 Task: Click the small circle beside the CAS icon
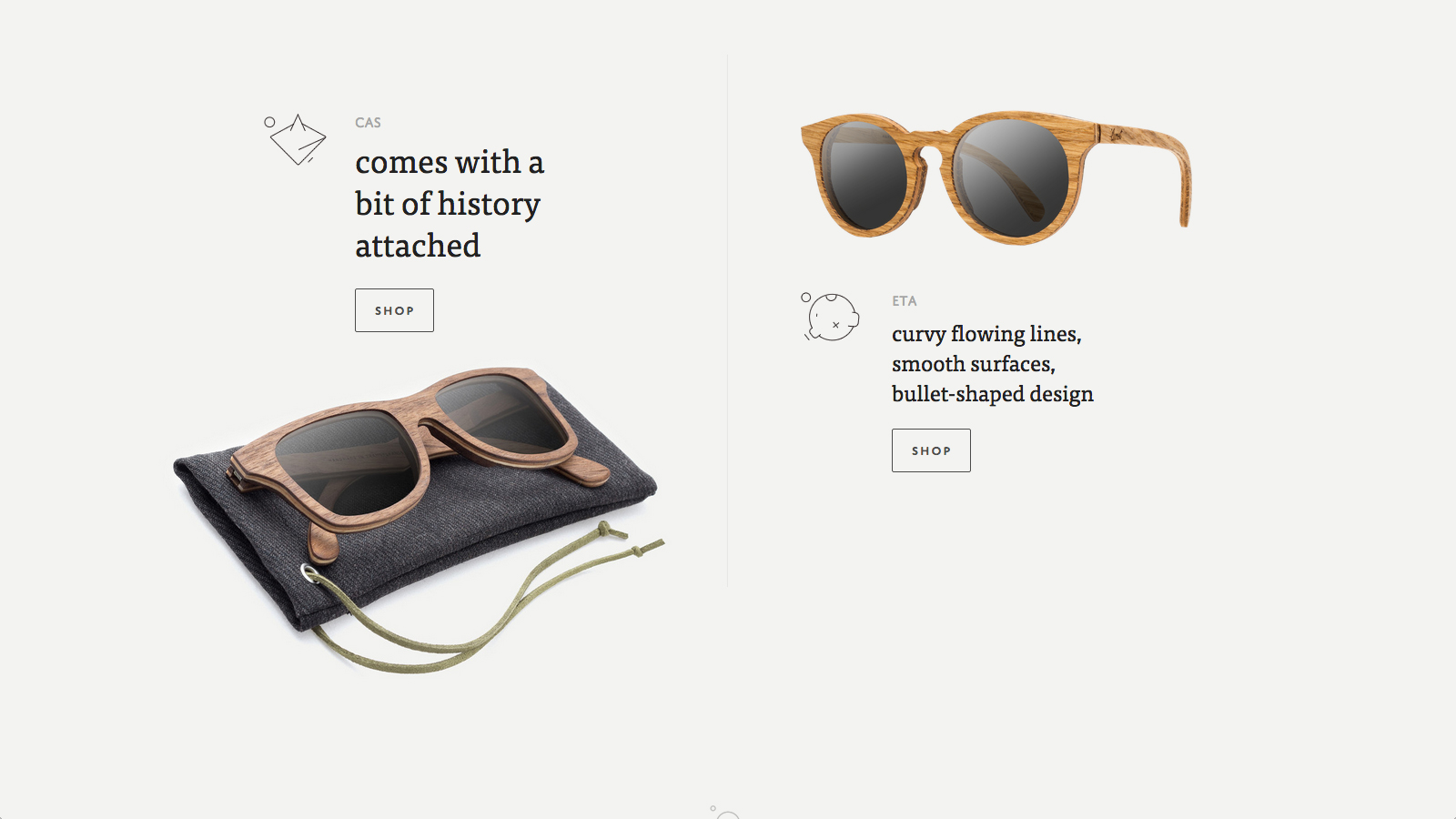coord(269,122)
